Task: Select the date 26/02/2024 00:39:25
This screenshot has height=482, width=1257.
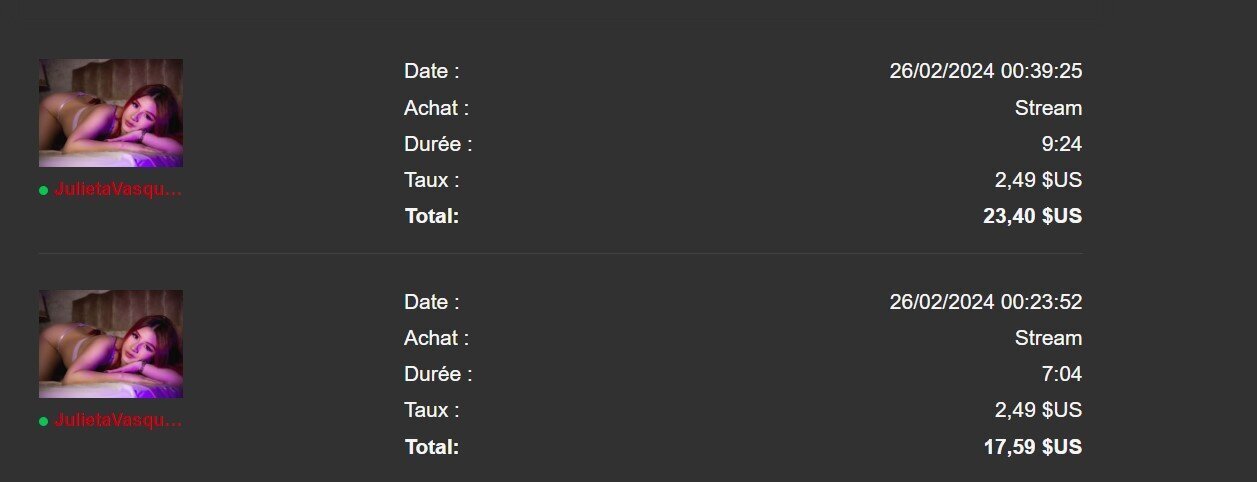Action: click(x=985, y=71)
